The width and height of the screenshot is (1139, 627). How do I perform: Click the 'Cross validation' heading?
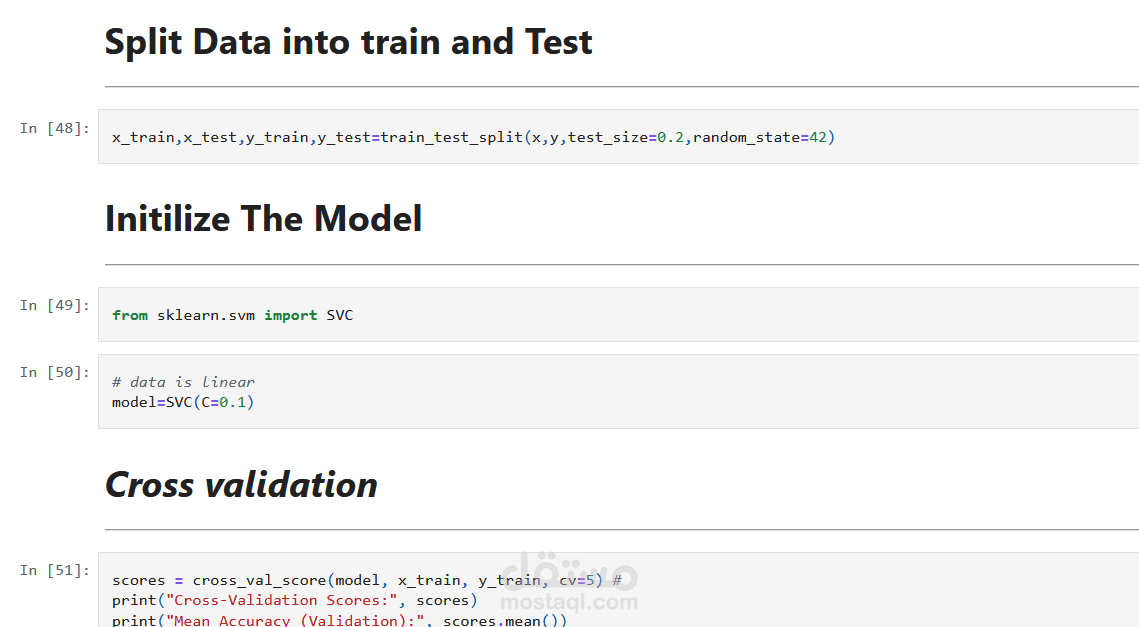point(241,485)
